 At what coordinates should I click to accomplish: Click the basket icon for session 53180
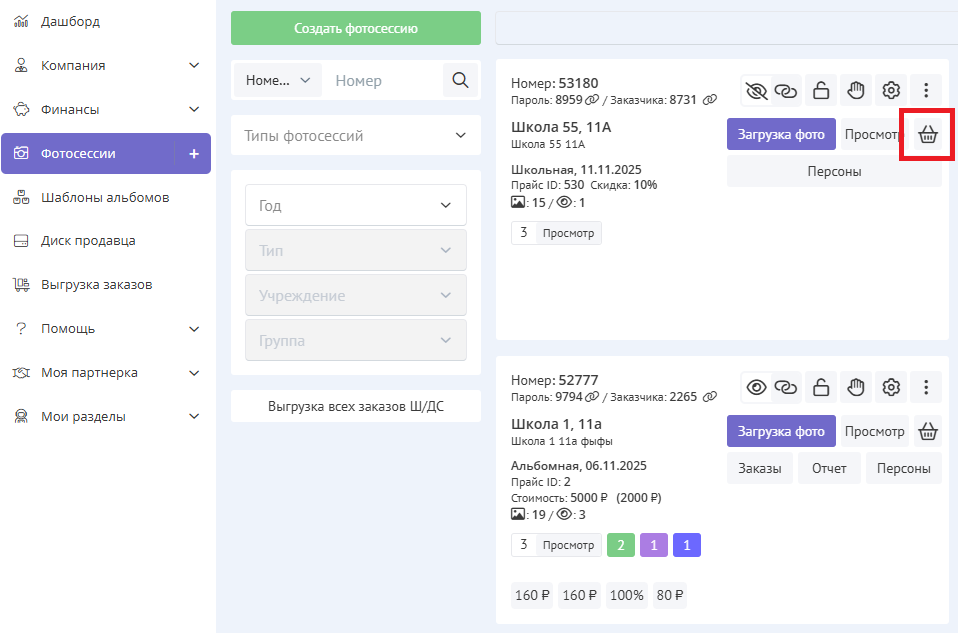pos(928,135)
